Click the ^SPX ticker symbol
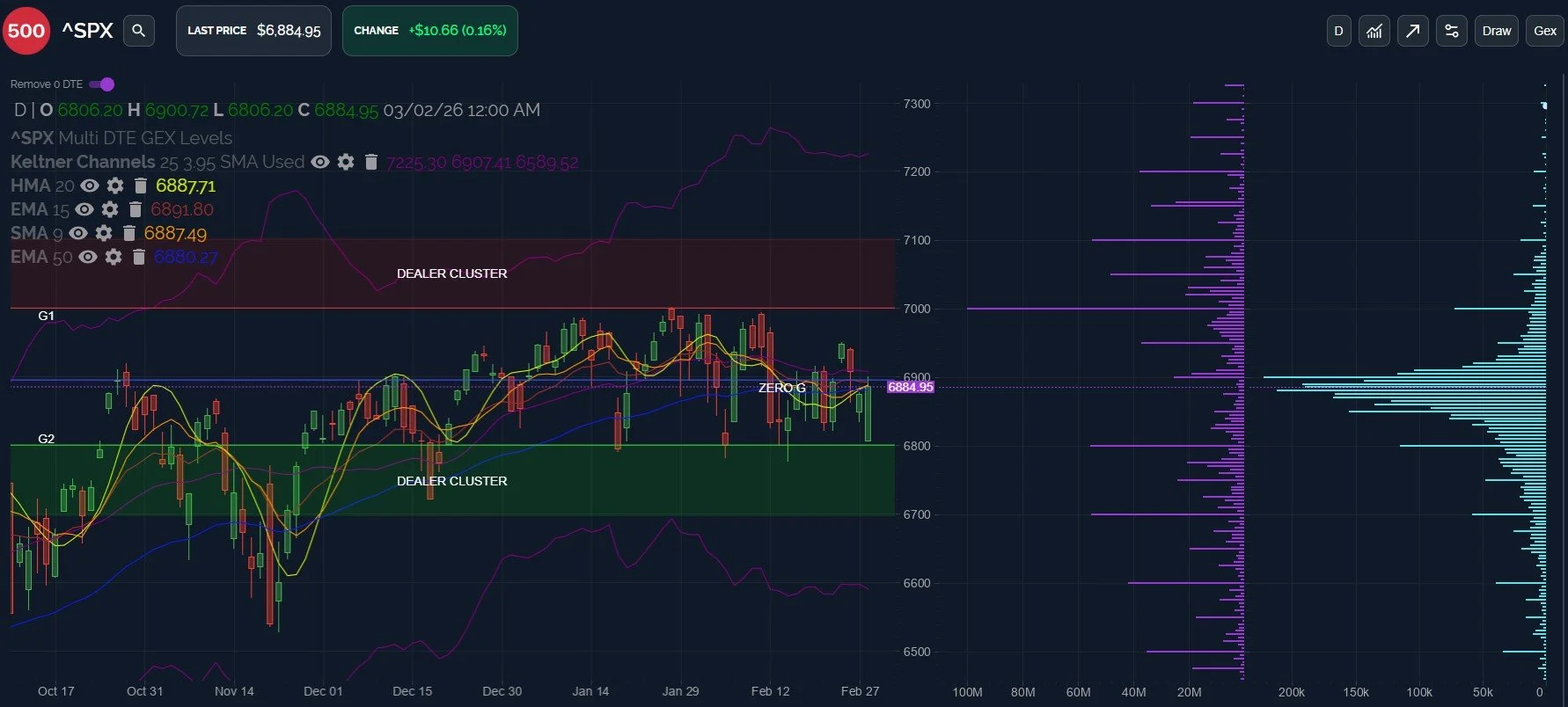1568x707 pixels. point(87,31)
